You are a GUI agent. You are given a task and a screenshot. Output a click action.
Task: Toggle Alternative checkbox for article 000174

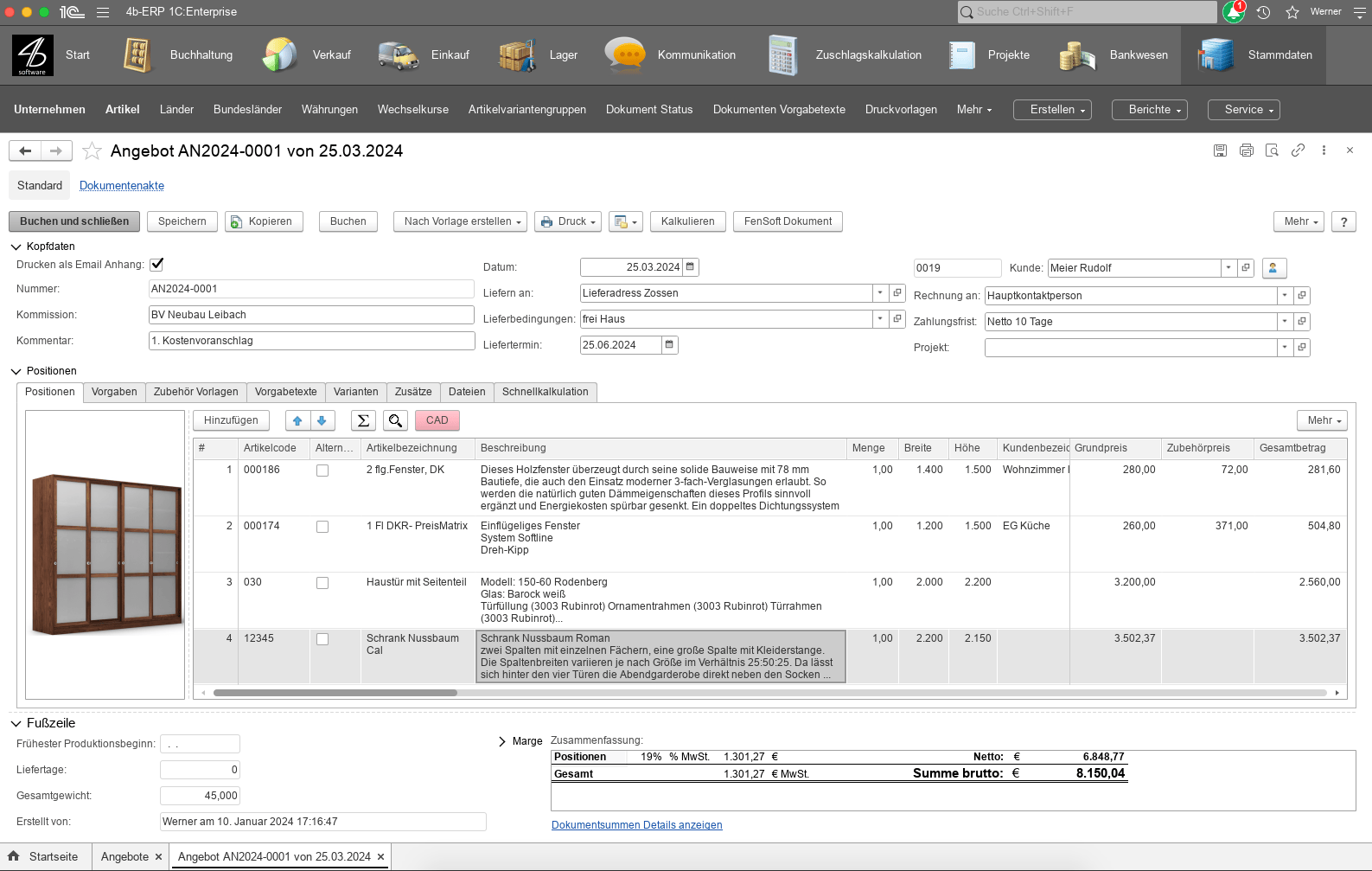[x=322, y=527]
